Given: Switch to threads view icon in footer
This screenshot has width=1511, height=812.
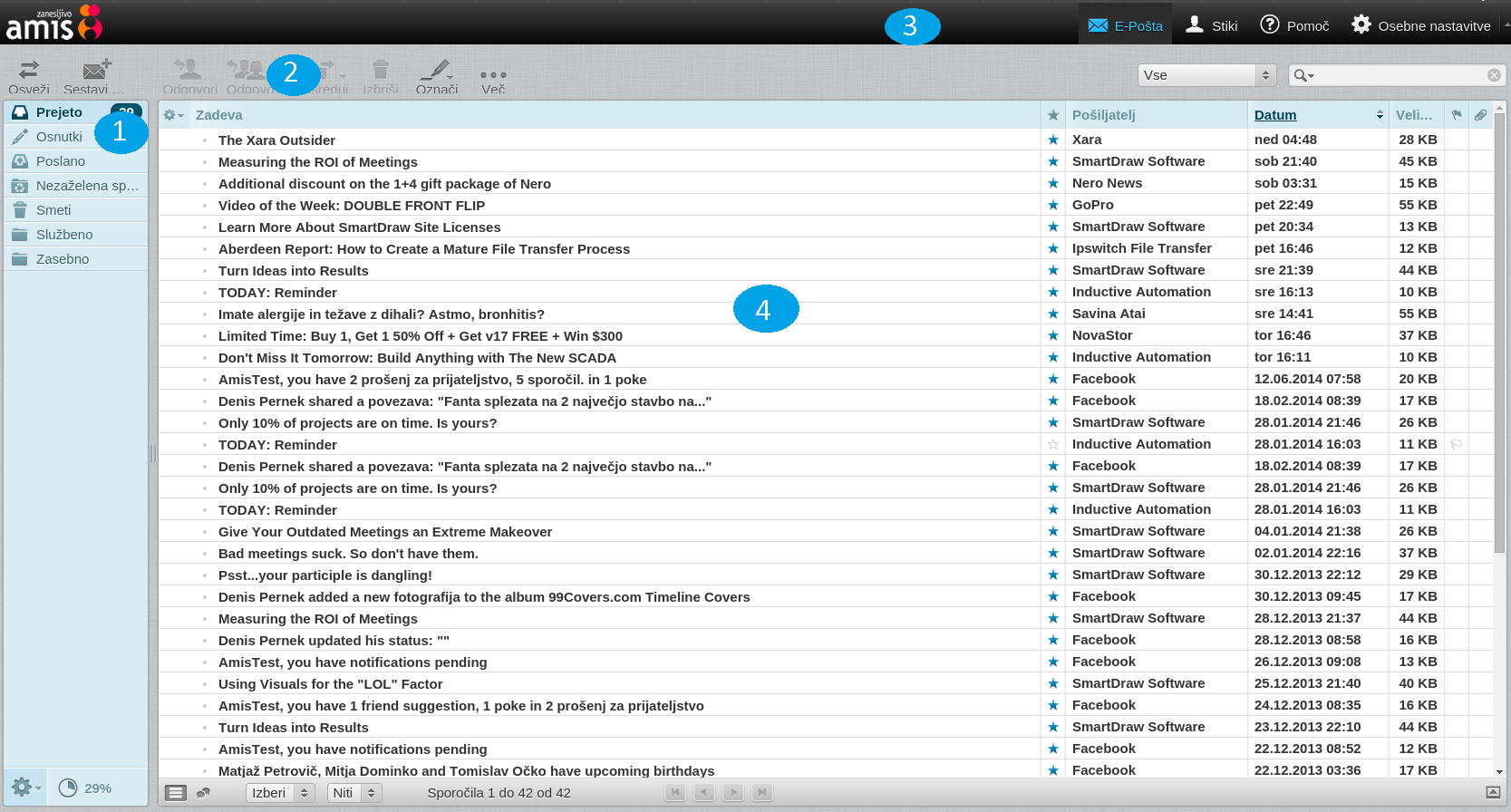Looking at the screenshot, I should click(203, 793).
